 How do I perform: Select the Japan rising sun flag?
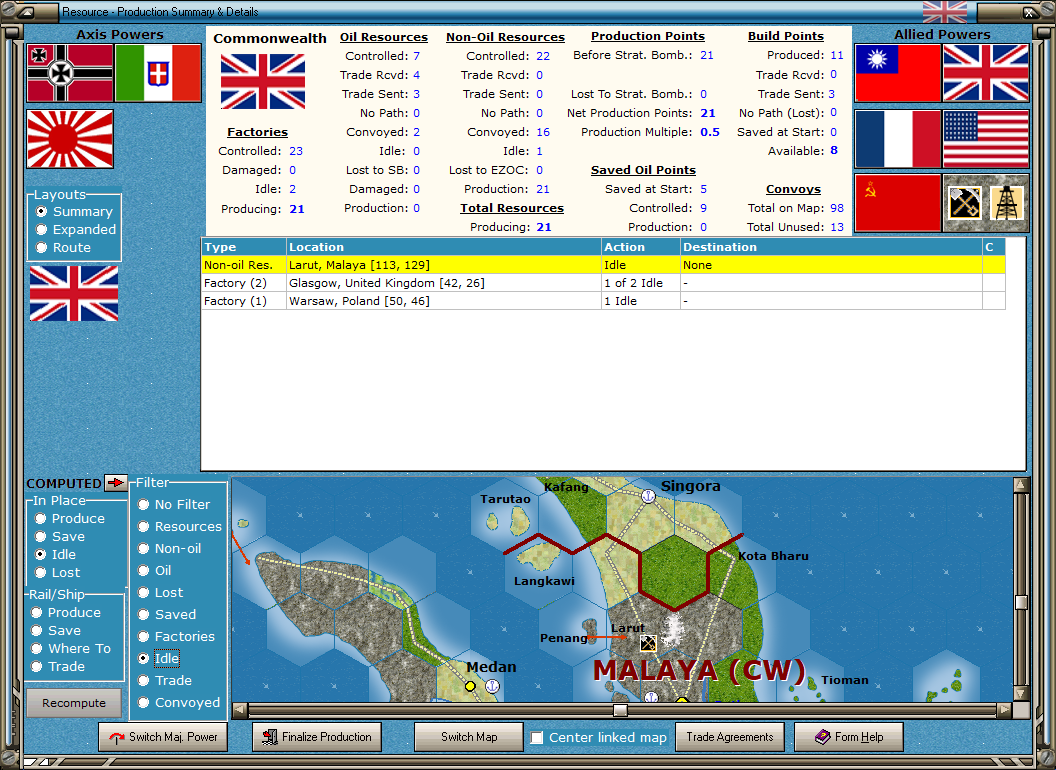pos(70,139)
